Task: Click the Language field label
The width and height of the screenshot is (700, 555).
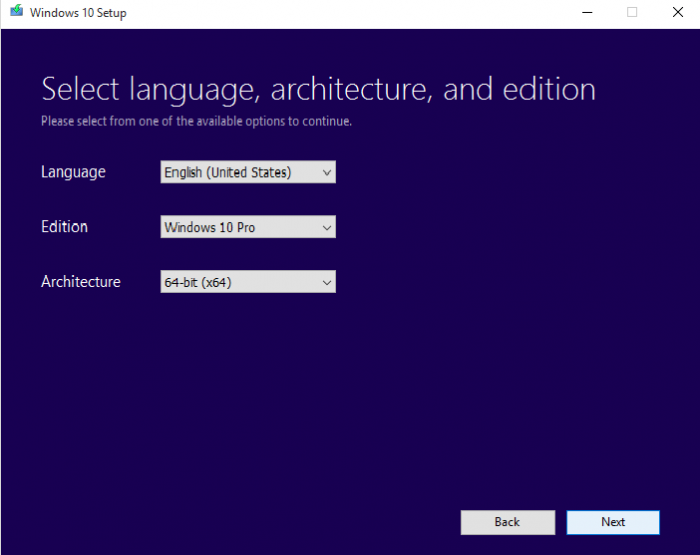Action: pos(73,172)
